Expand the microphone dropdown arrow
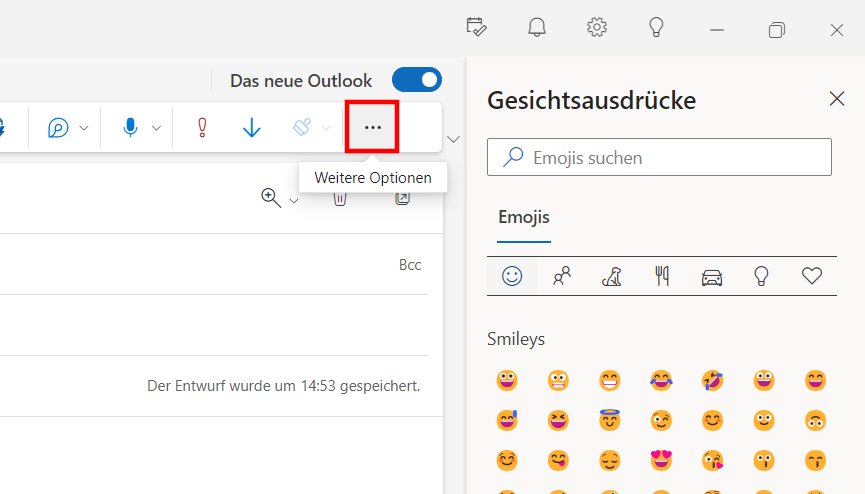 click(157, 128)
